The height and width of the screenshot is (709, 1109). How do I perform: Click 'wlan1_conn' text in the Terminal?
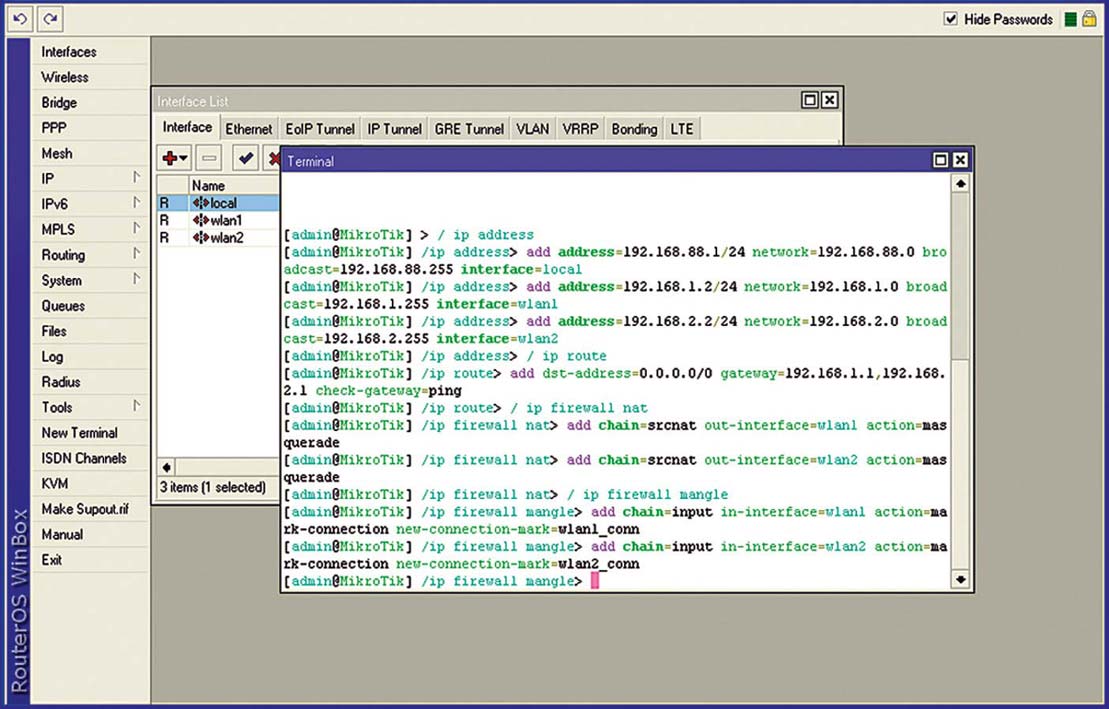point(598,529)
